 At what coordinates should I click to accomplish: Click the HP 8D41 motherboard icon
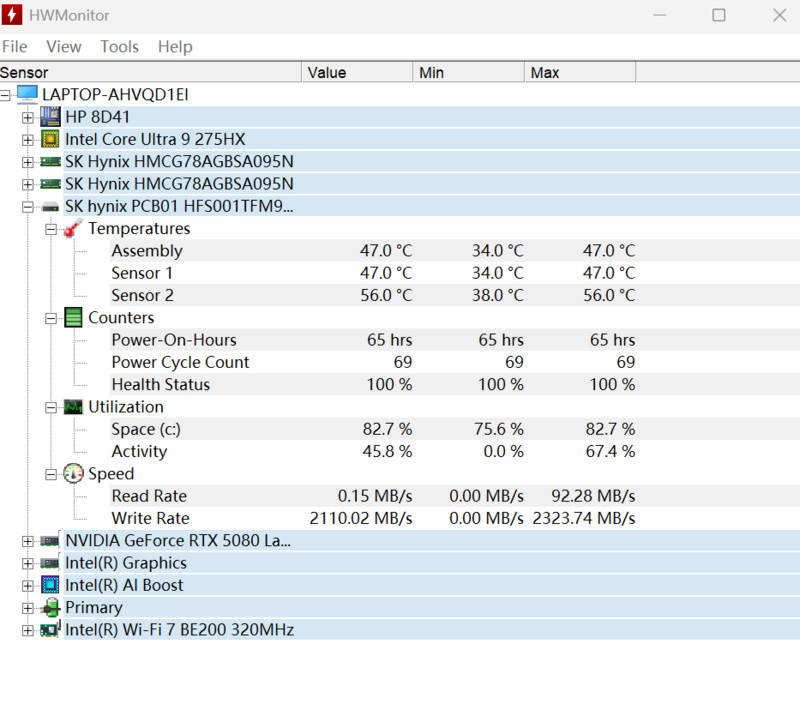coord(50,117)
